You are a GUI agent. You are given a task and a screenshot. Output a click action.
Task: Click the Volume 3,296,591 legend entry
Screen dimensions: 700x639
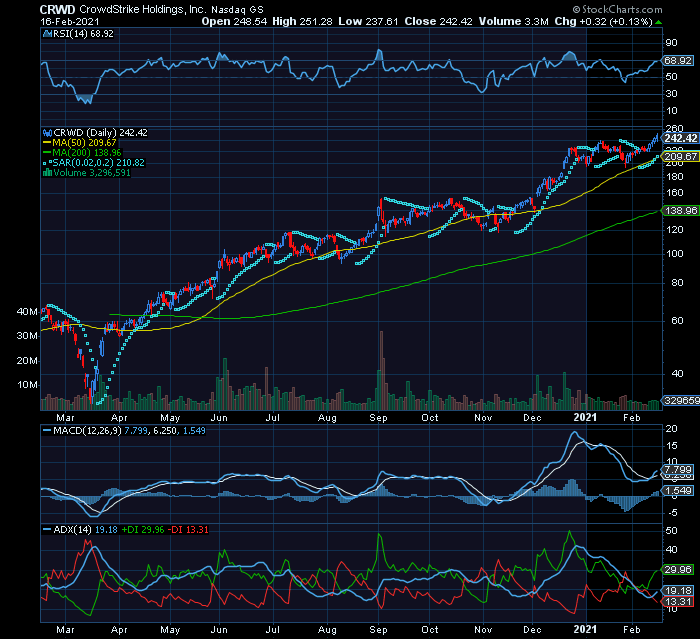91,173
